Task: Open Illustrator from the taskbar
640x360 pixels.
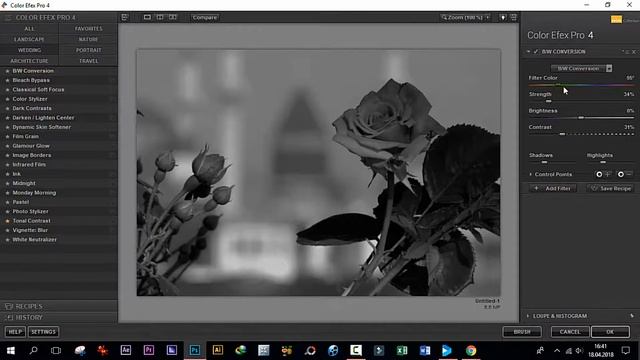Action: click(218, 350)
